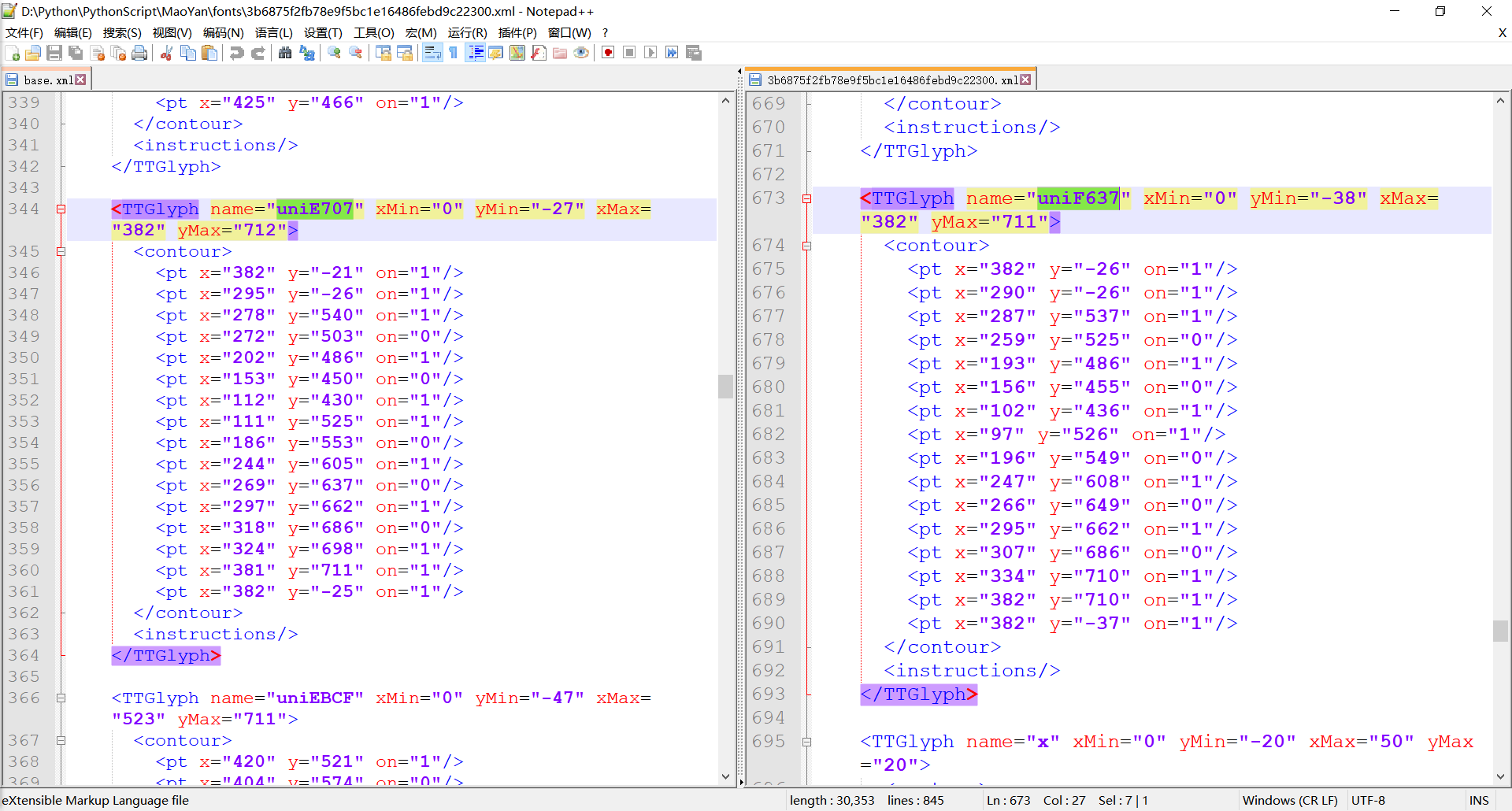Toggle INS insert mode in status bar

click(x=1479, y=800)
